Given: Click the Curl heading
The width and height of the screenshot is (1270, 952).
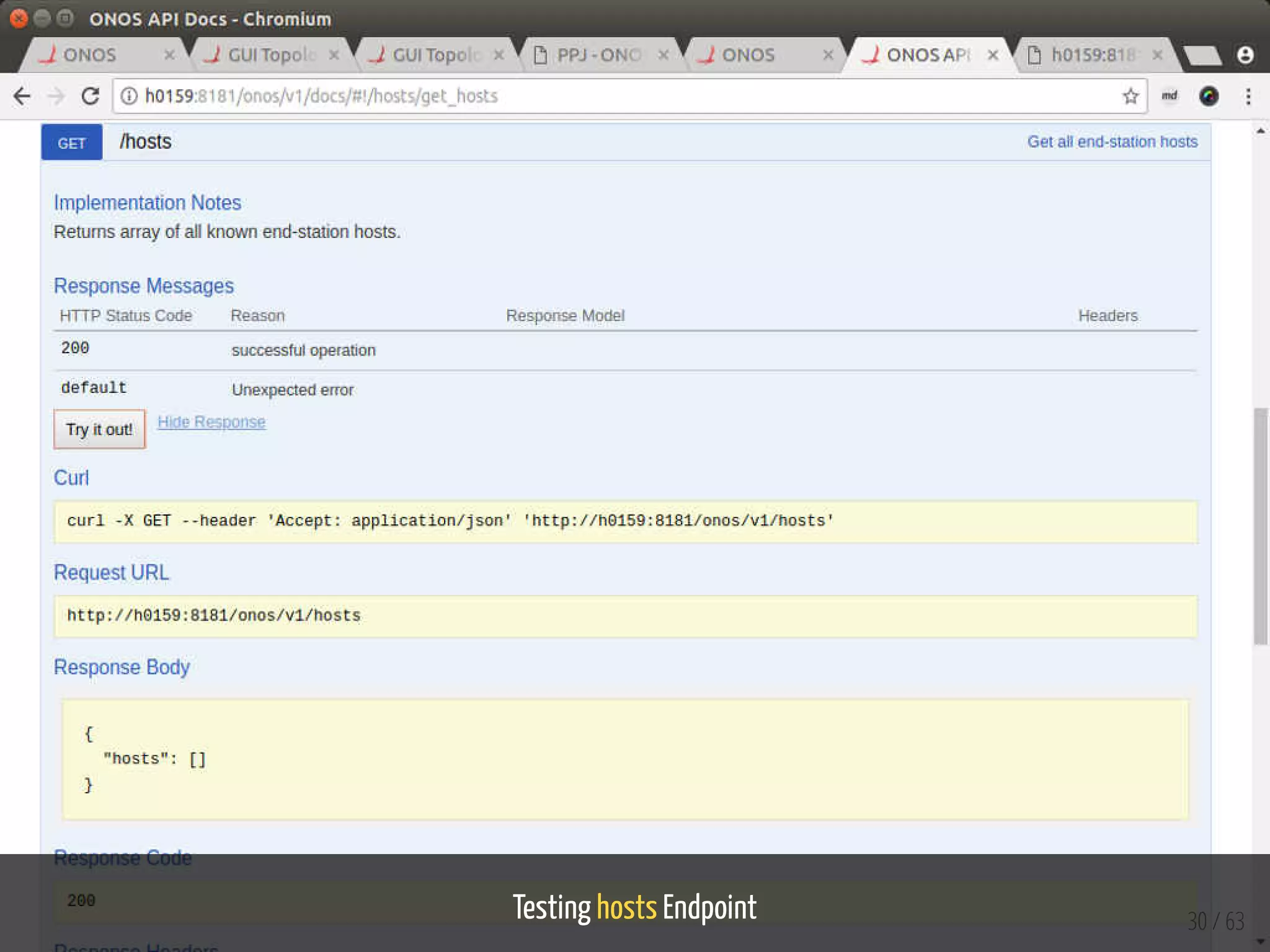Looking at the screenshot, I should click(x=71, y=478).
